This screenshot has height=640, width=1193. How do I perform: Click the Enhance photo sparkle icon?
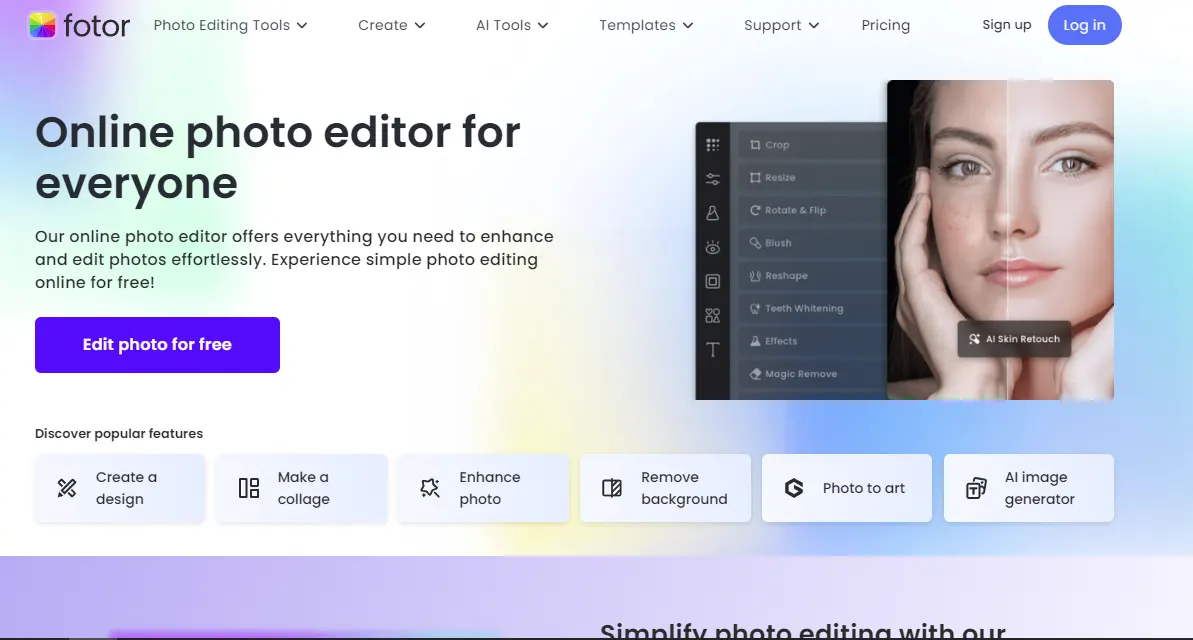430,488
